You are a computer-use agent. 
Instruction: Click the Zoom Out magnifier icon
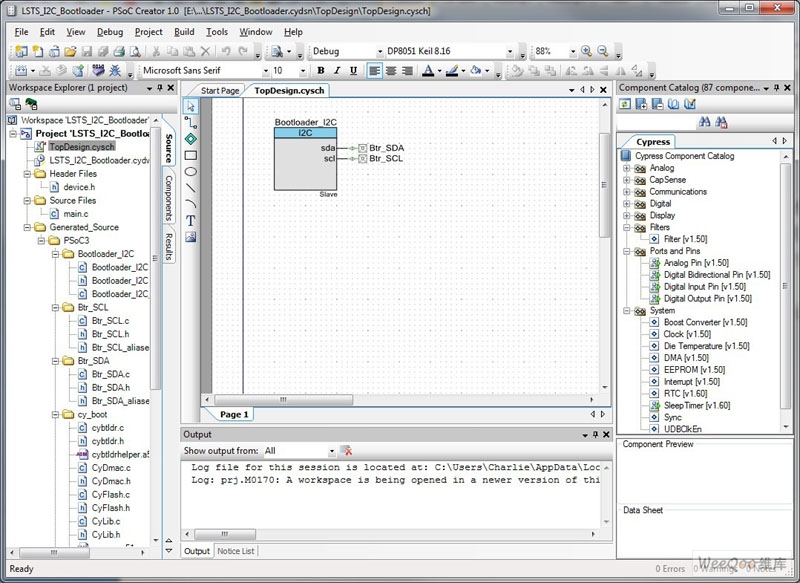[603, 51]
